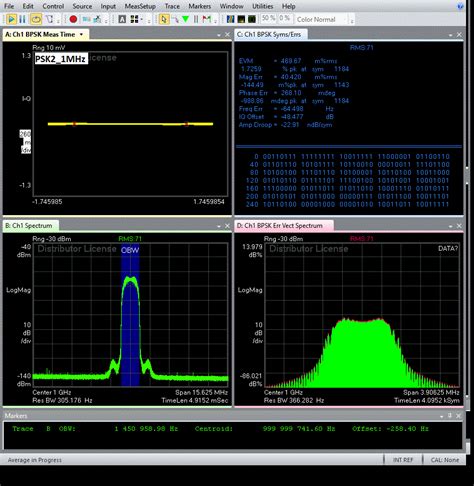Click the CAL: None status indicator
This screenshot has height=486, width=474.
pos(445,460)
